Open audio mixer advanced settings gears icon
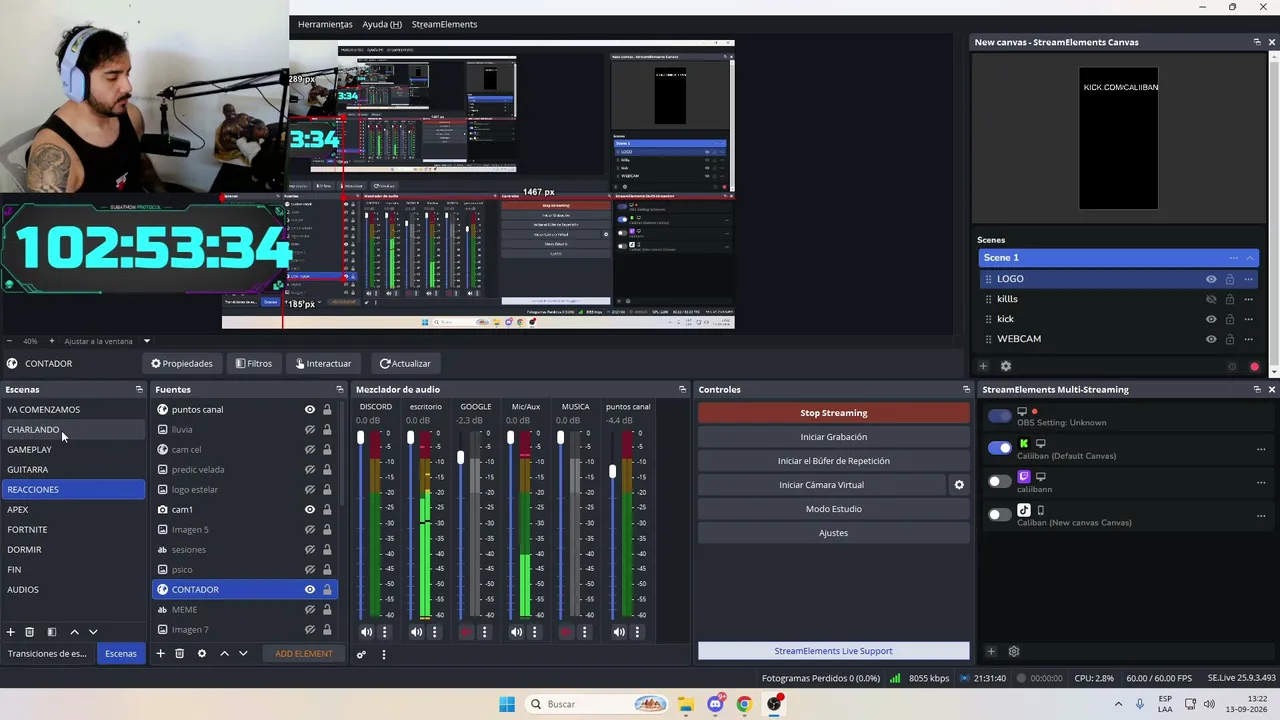Viewport: 1280px width, 720px height. point(361,655)
